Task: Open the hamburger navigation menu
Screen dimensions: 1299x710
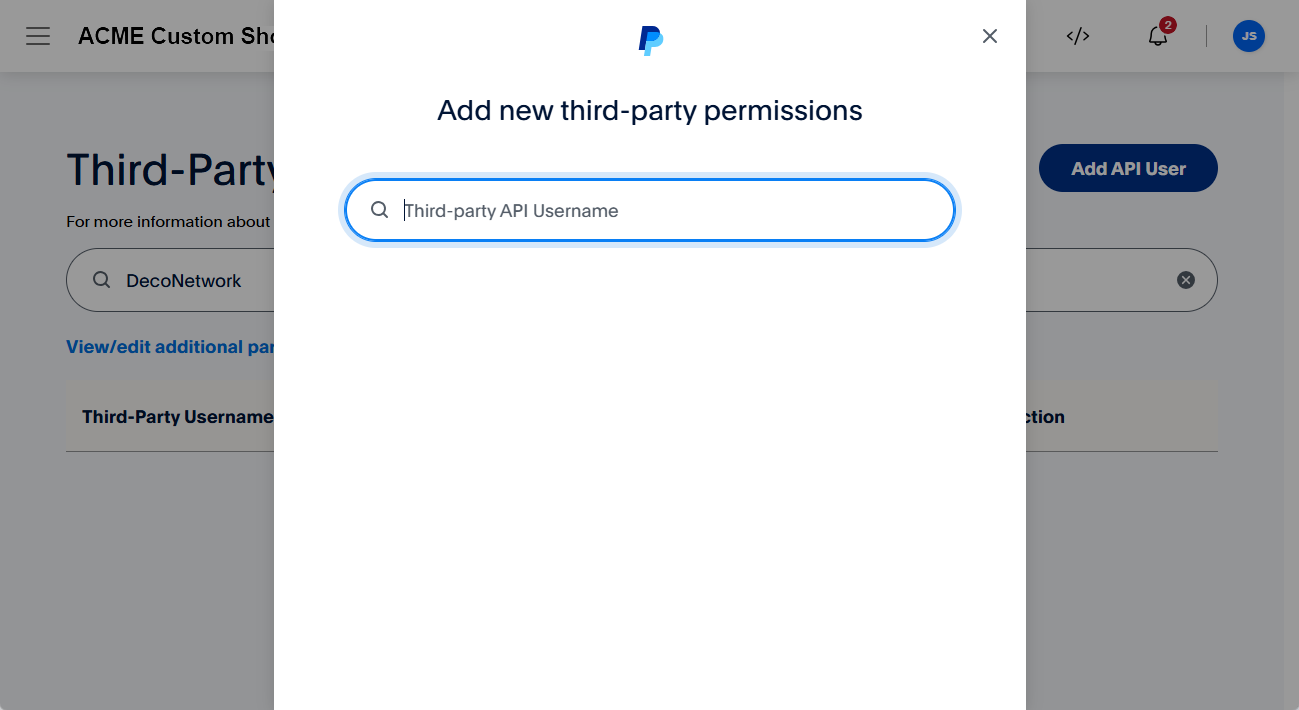Action: coord(38,36)
